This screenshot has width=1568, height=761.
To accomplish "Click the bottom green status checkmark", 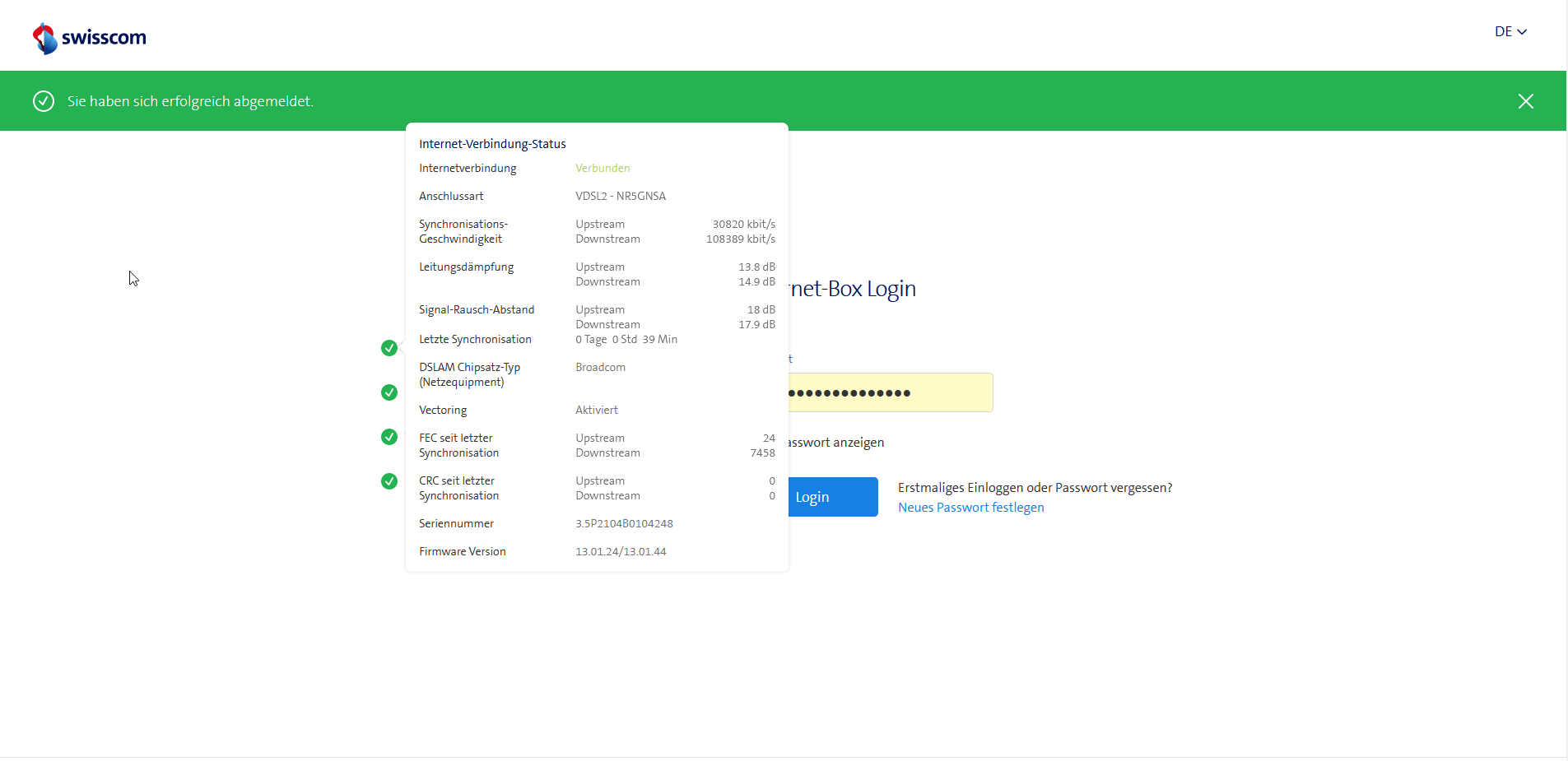I will tap(389, 481).
